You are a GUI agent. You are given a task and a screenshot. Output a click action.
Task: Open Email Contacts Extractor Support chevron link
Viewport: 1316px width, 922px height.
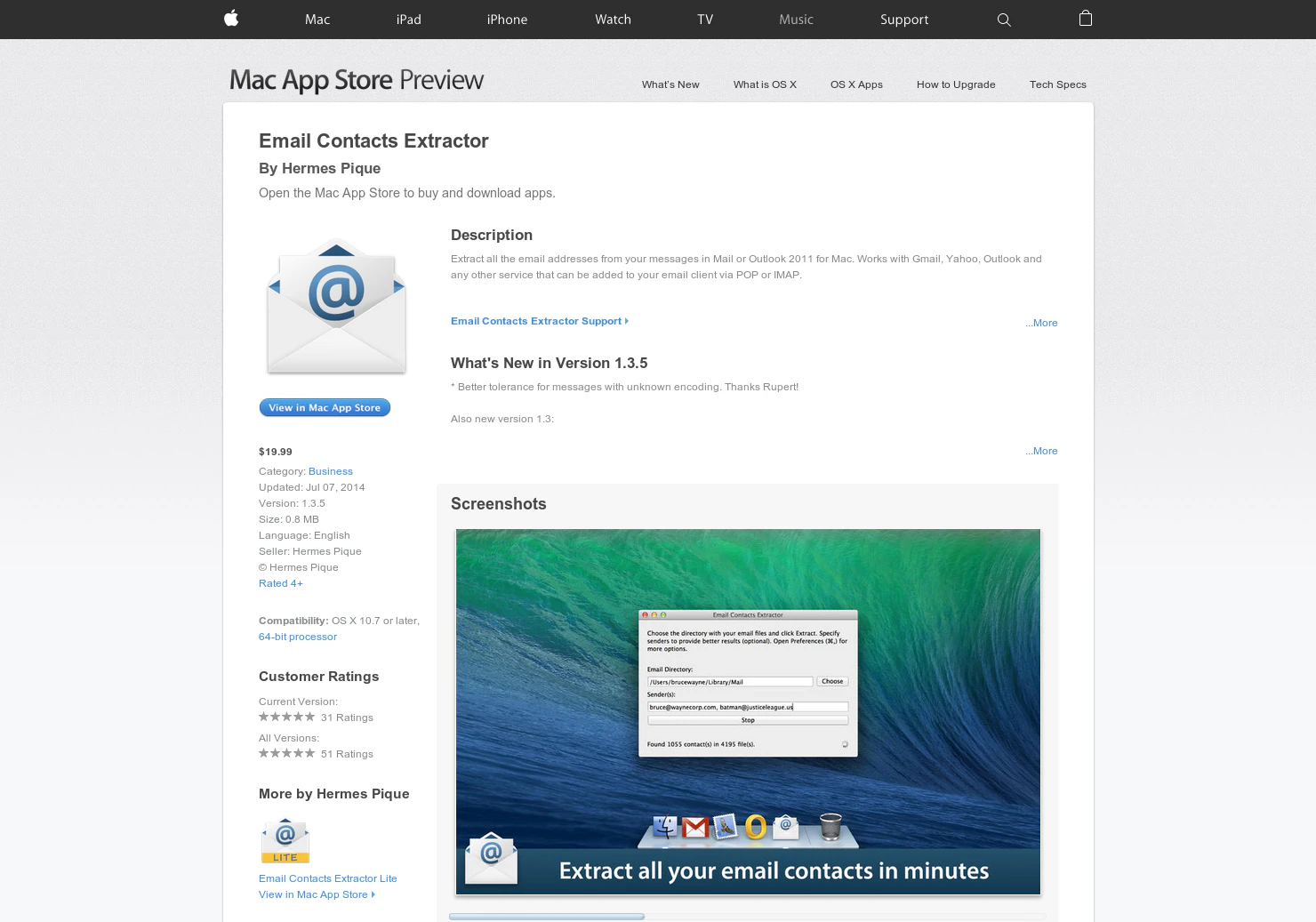click(x=535, y=321)
